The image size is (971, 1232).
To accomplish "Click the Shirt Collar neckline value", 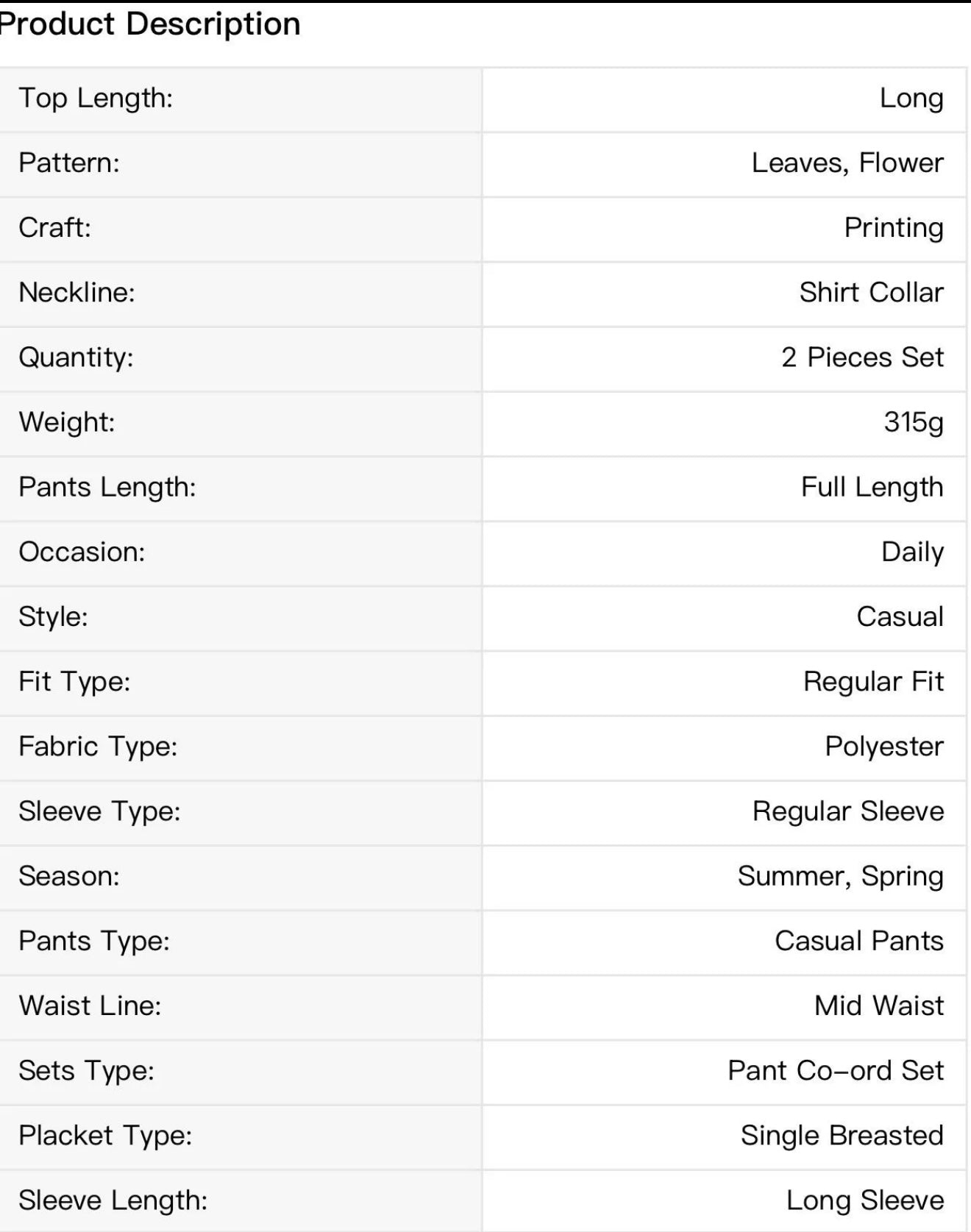I will (872, 292).
